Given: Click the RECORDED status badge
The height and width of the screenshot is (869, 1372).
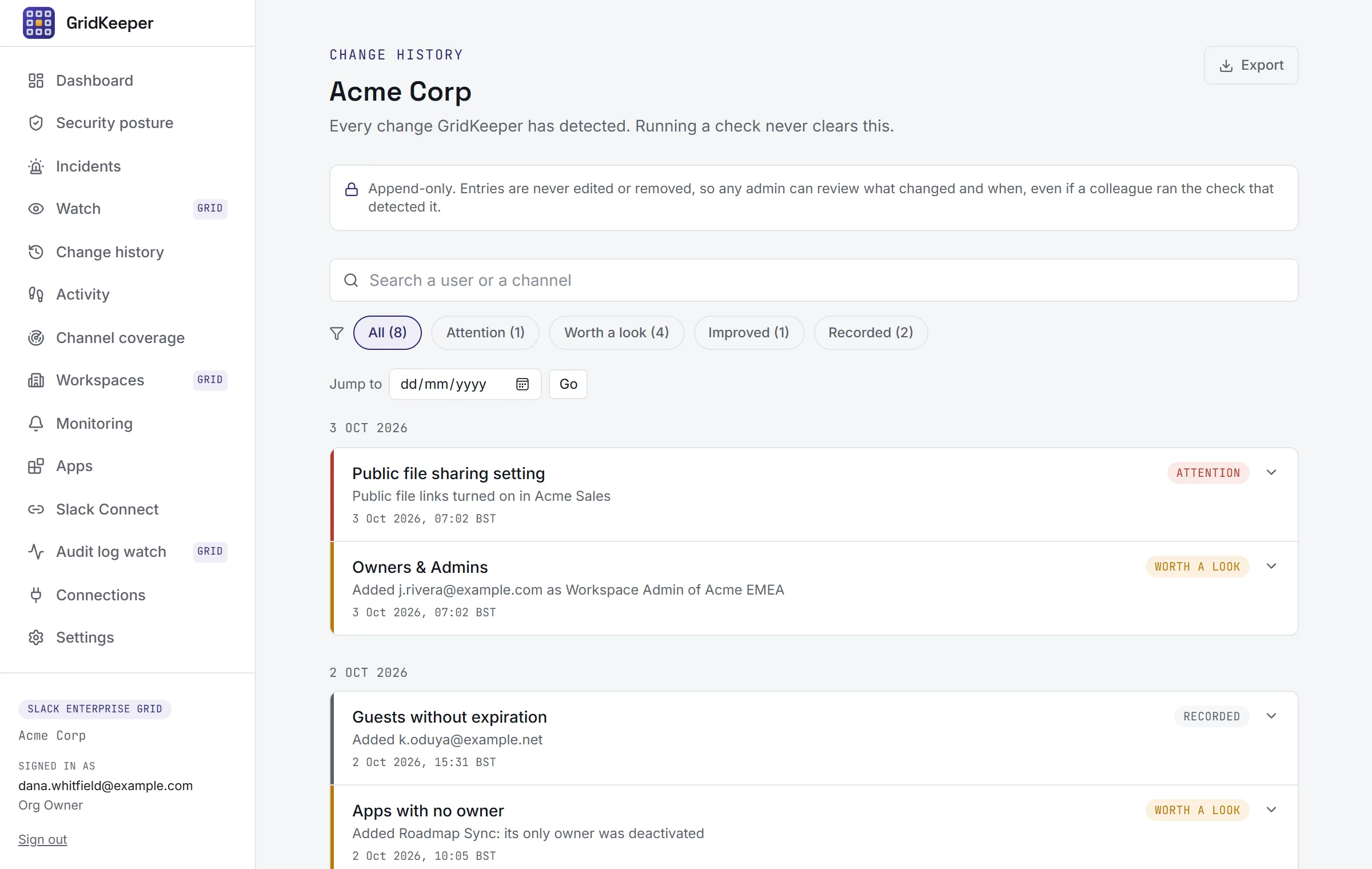Looking at the screenshot, I should coord(1211,716).
